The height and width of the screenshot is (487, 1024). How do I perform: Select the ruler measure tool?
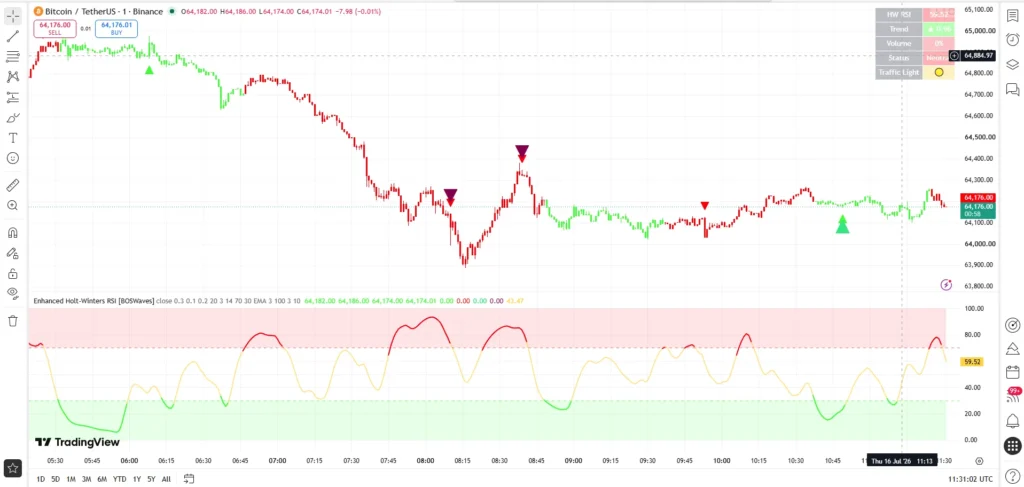(x=12, y=185)
